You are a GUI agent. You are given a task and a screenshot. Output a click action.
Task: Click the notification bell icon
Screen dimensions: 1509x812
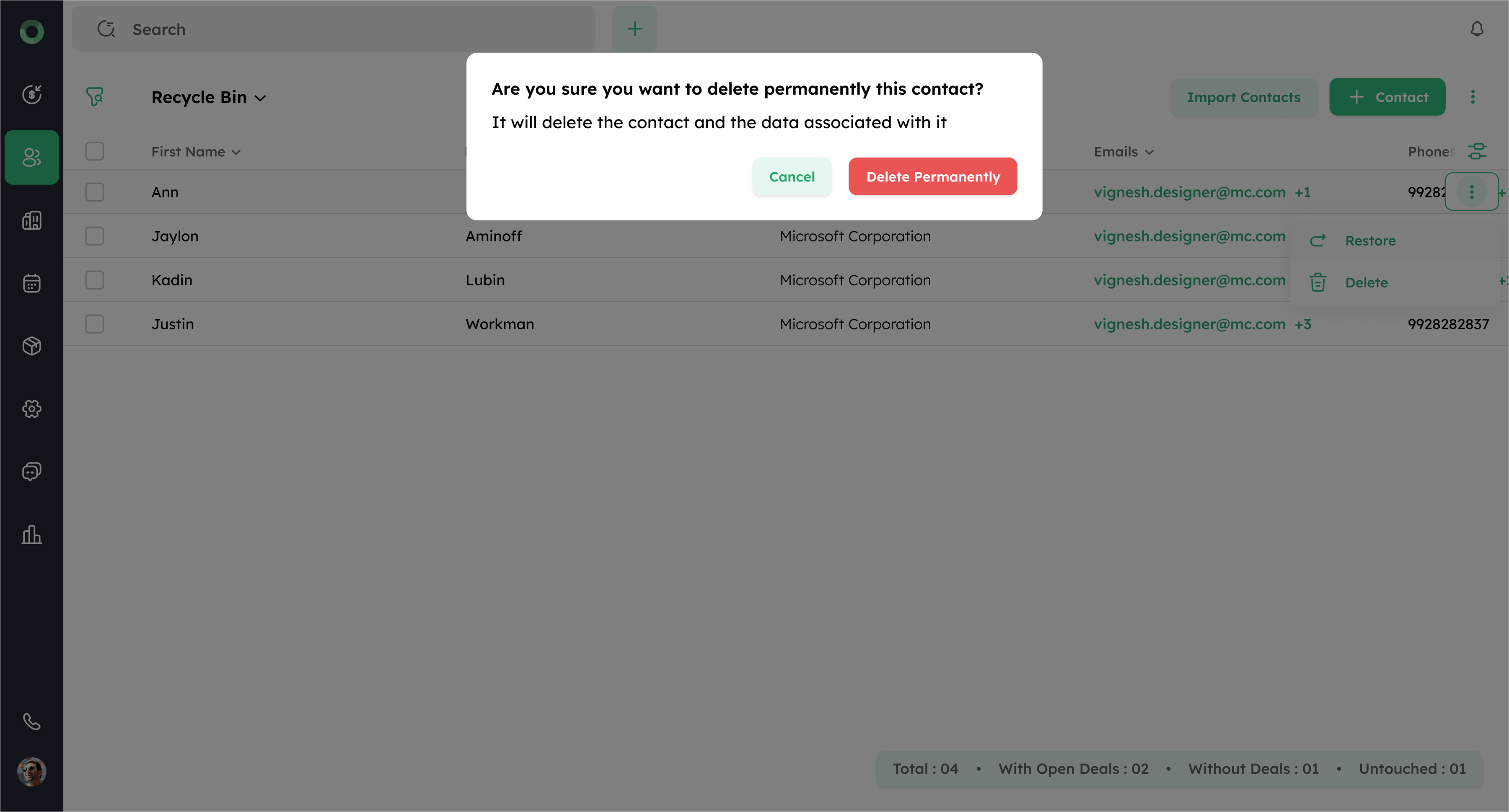pos(1477,29)
